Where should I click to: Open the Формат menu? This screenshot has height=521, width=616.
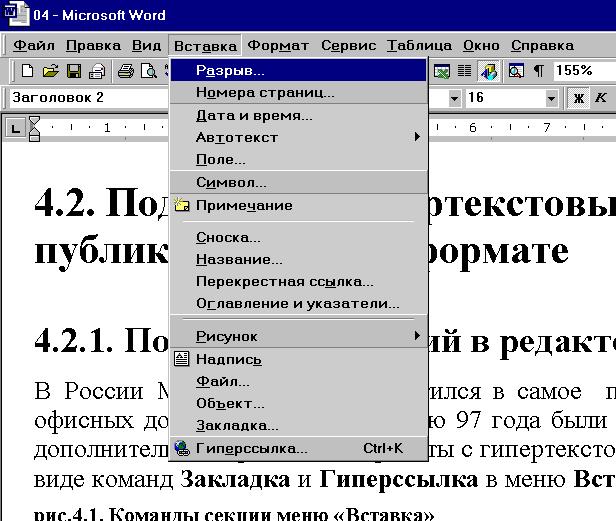[x=278, y=46]
